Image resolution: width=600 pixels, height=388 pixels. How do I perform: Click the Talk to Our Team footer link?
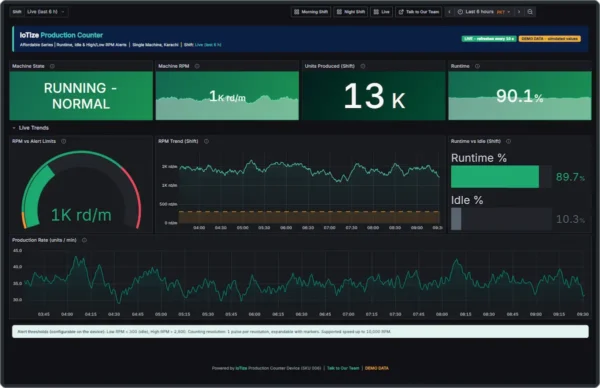click(343, 368)
